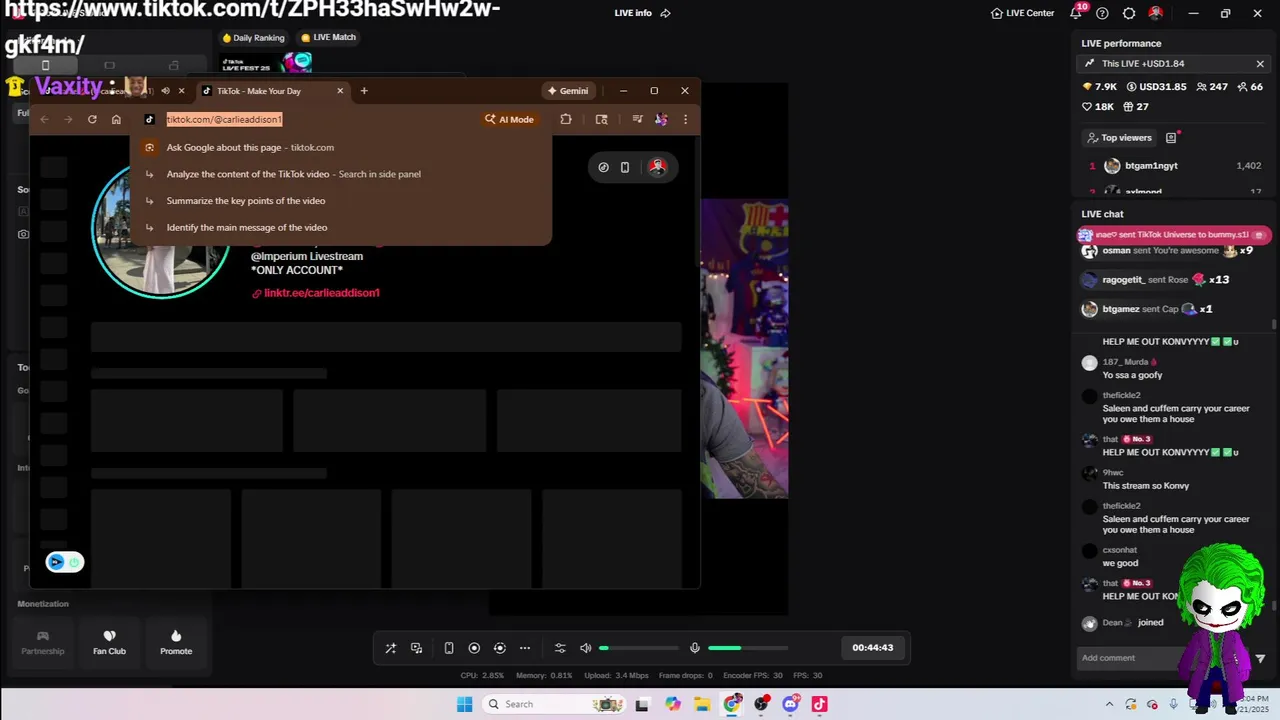Screen dimensions: 1280x720
Task: Open the media control icon in Chrome toolbar
Action: (x=637, y=119)
